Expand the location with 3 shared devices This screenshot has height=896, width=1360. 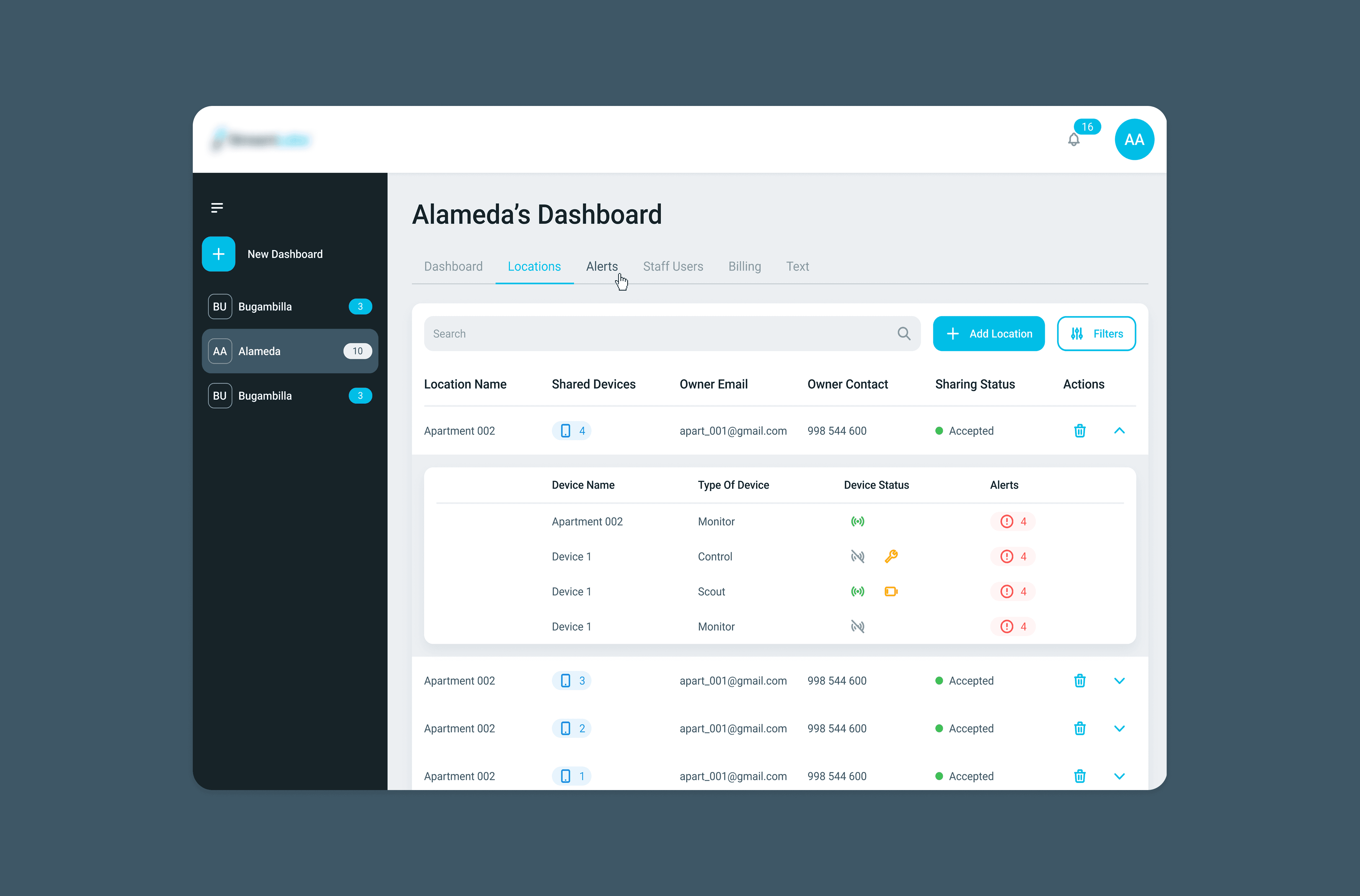pyautogui.click(x=1119, y=681)
